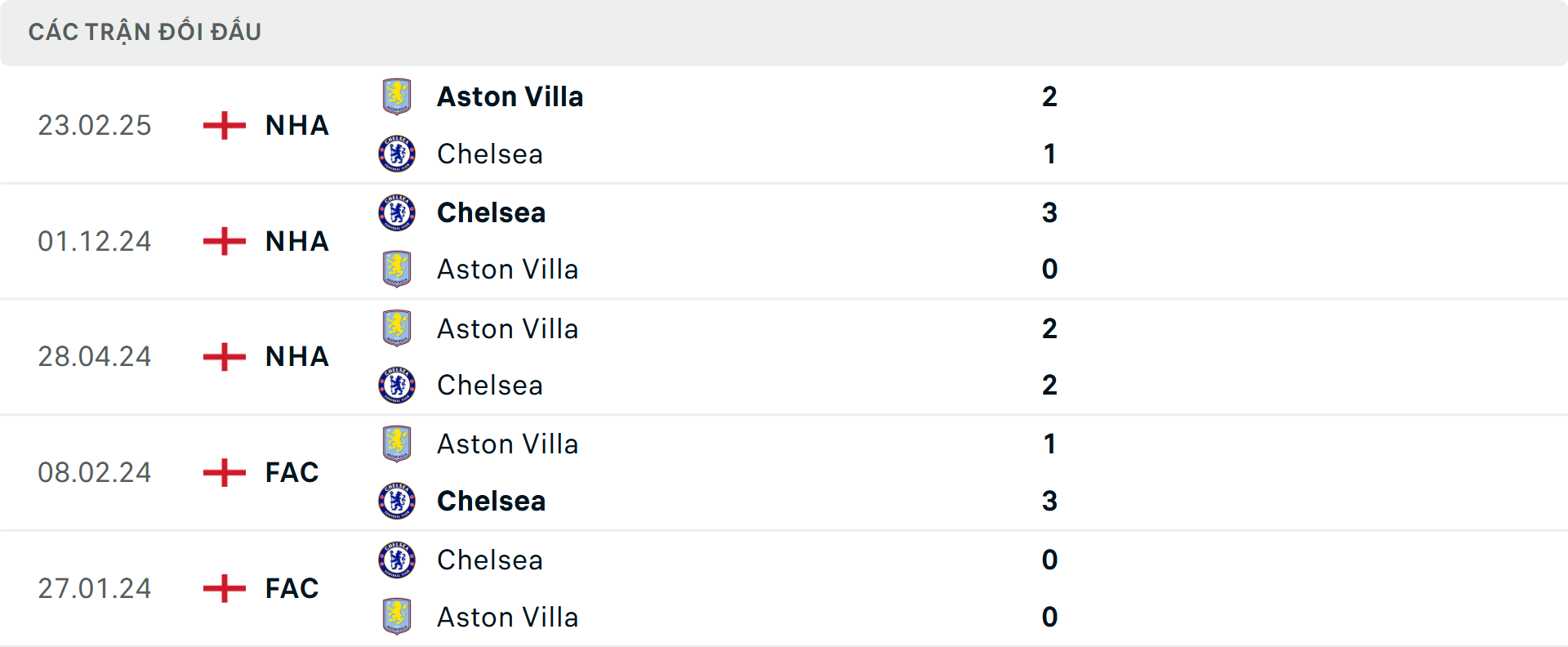The width and height of the screenshot is (1568, 647).
Task: Select Aston Villa name in the 08.02.24 match
Action: [508, 444]
